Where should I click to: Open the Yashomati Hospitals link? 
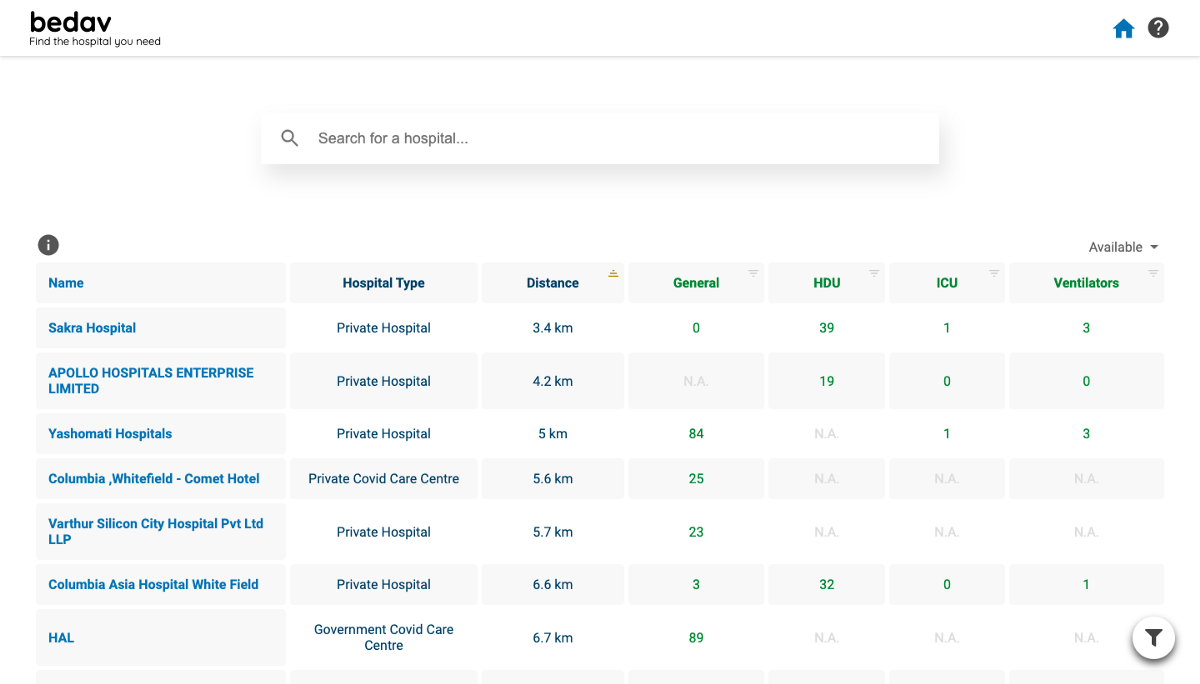(x=110, y=434)
